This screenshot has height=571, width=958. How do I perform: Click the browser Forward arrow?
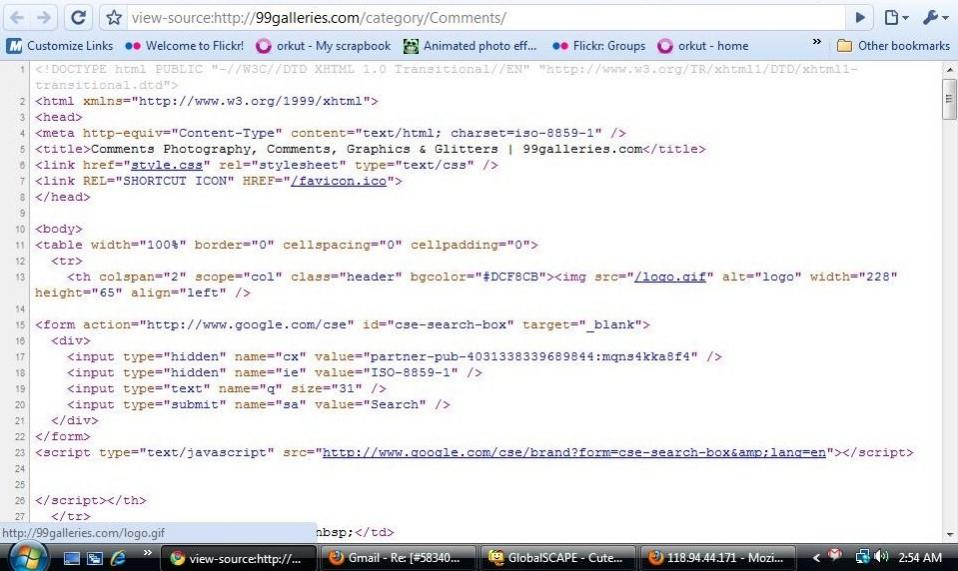44,18
